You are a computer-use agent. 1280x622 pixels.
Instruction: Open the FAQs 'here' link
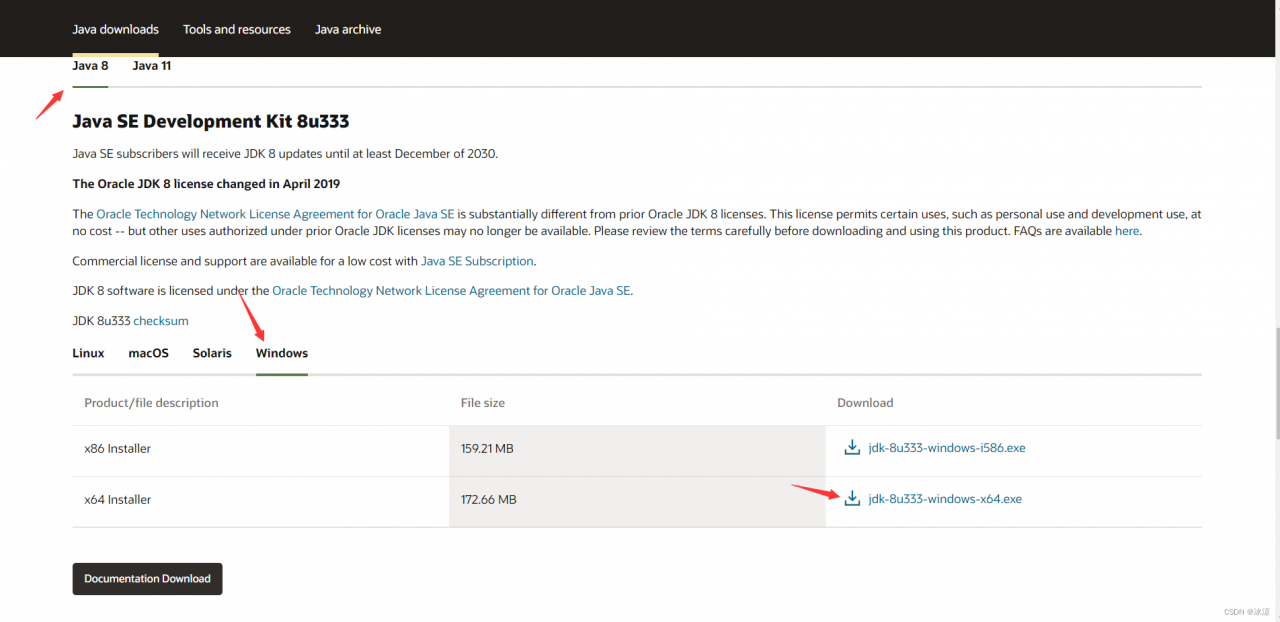(x=1127, y=231)
